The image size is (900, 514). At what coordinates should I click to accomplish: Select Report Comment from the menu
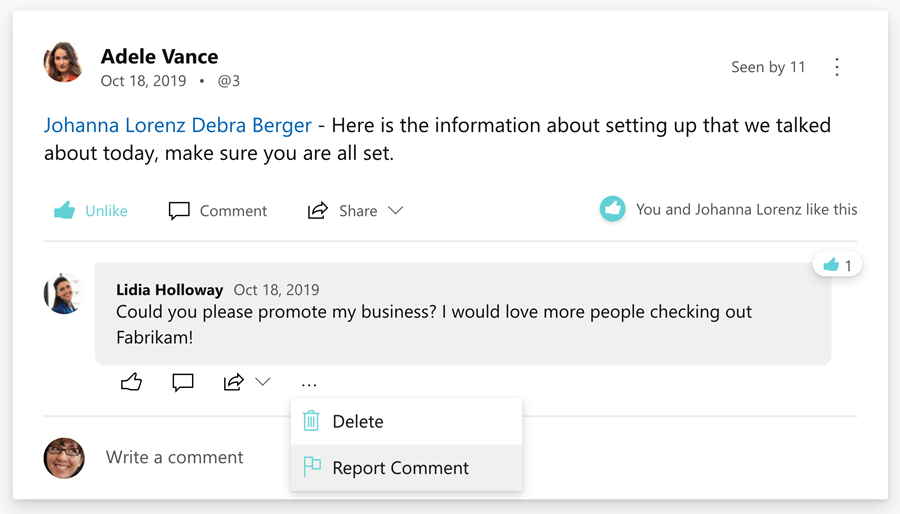tap(400, 467)
